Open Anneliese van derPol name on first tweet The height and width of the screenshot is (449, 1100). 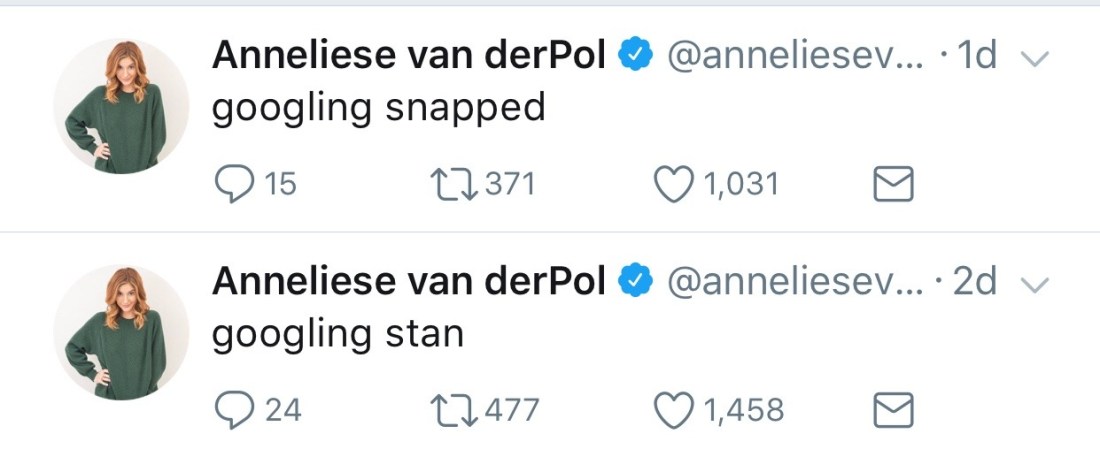click(408, 57)
